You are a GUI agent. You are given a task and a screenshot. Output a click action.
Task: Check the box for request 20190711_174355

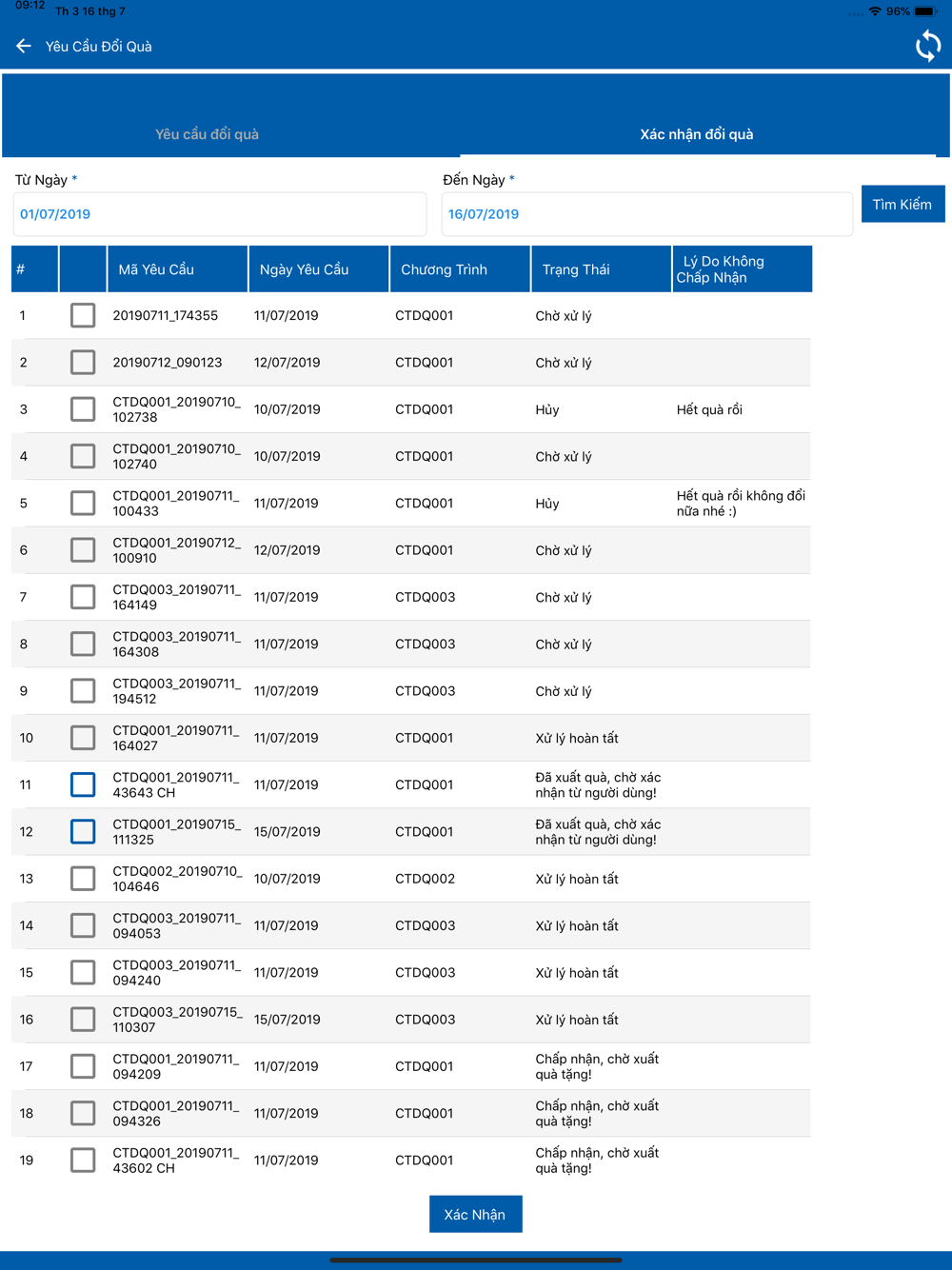83,315
